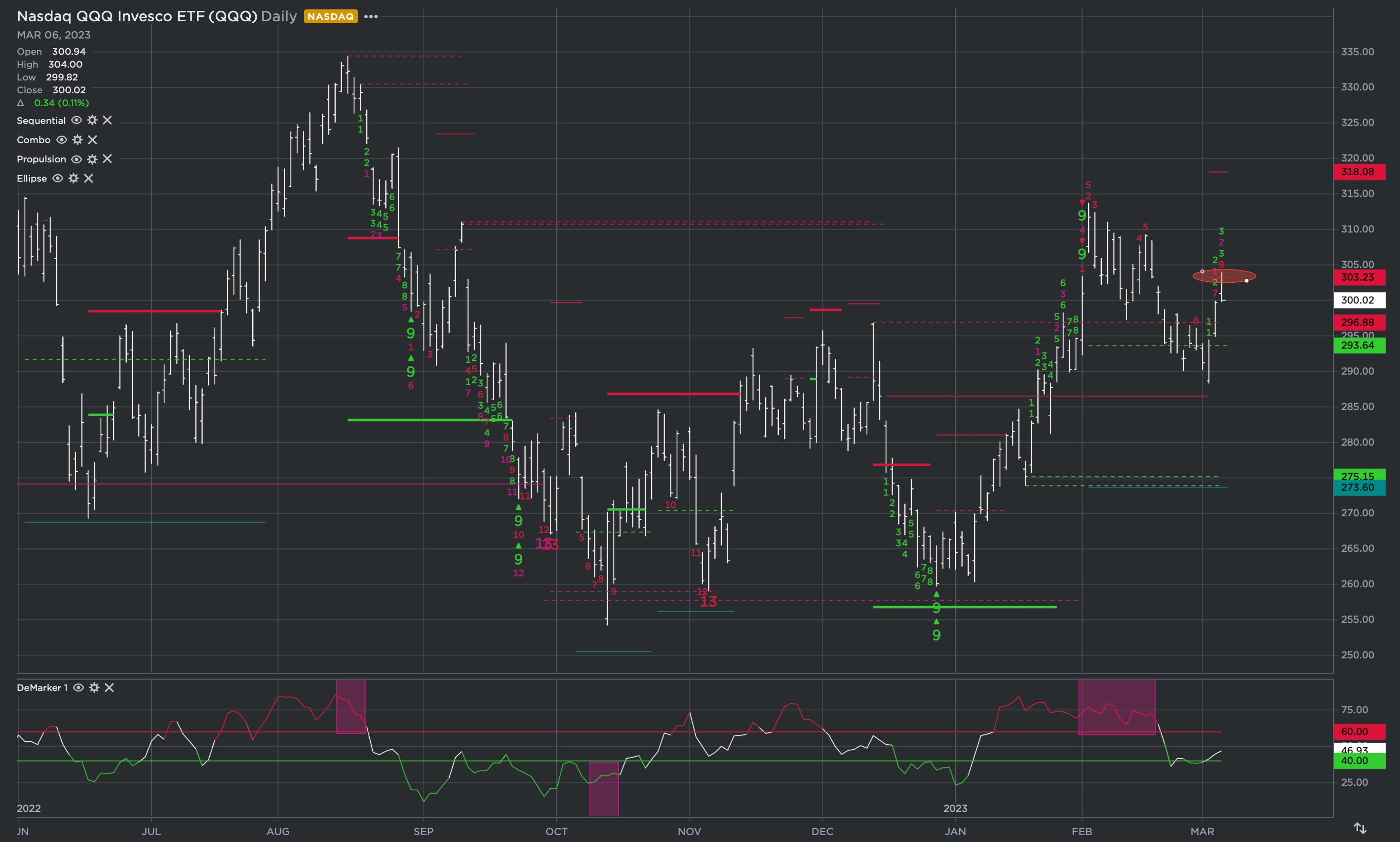
Task: Open settings gear for Sequential indicator
Action: (x=92, y=120)
